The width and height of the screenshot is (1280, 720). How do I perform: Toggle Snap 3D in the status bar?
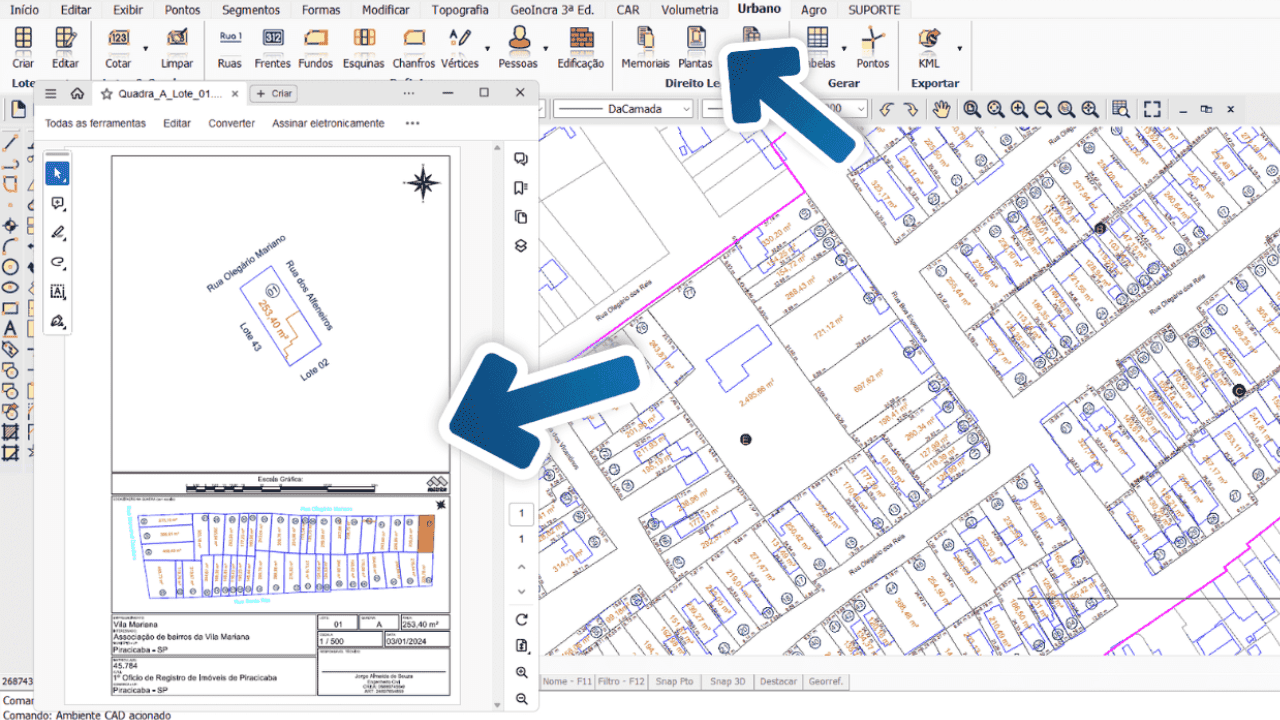727,681
